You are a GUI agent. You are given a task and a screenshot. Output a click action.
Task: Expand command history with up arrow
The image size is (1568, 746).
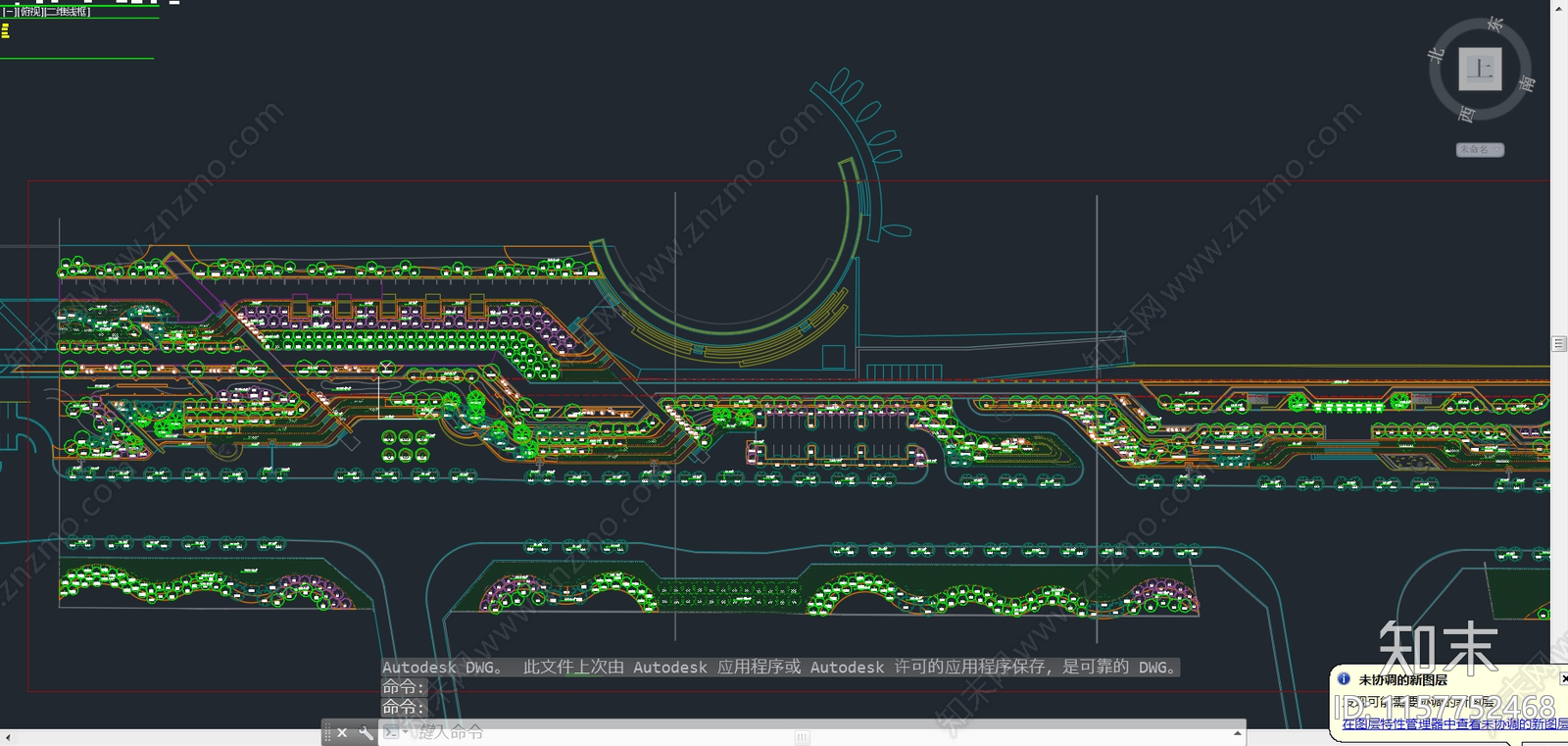[1238, 732]
